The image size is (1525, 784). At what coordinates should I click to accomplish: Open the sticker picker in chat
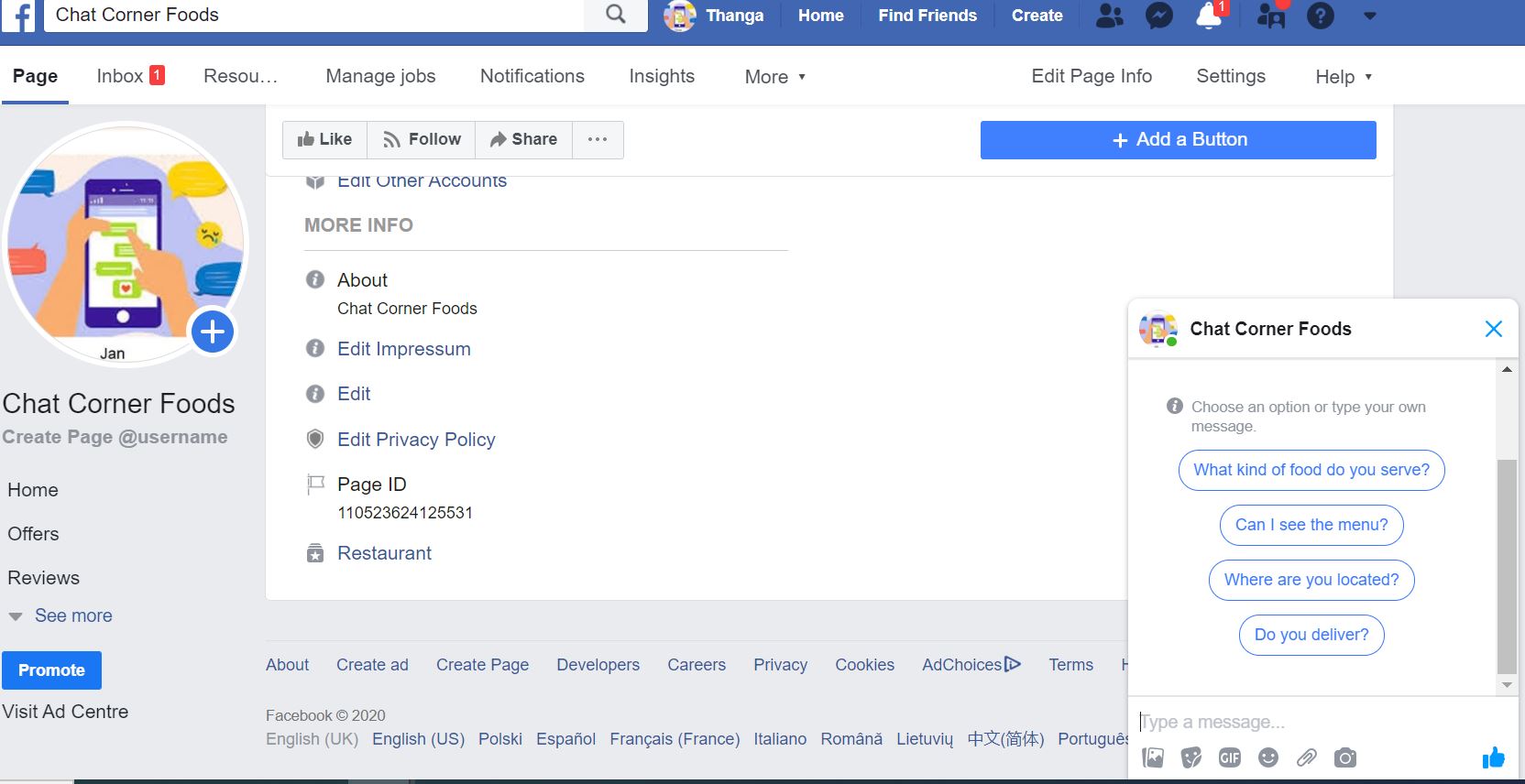(x=1191, y=757)
